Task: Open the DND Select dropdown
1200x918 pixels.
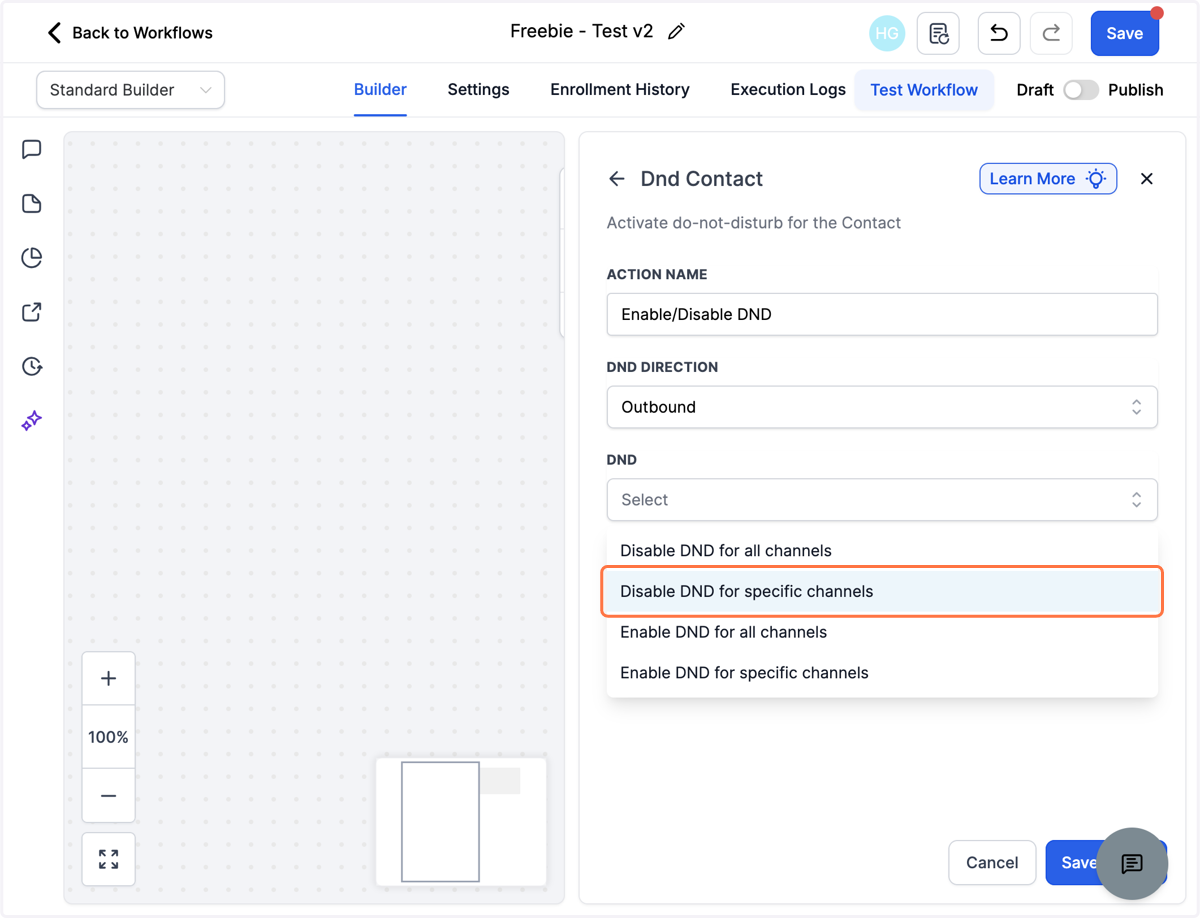Action: [882, 500]
